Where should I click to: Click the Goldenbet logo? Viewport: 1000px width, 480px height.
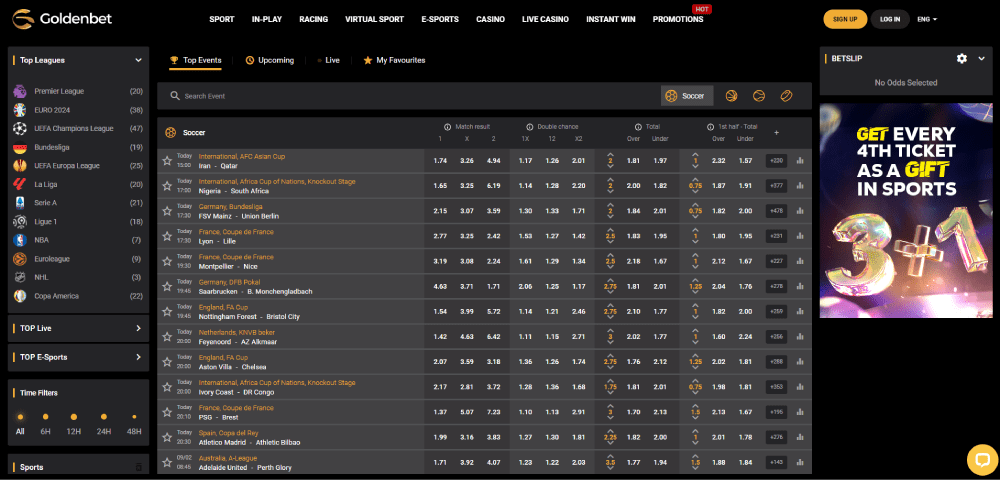point(62,18)
